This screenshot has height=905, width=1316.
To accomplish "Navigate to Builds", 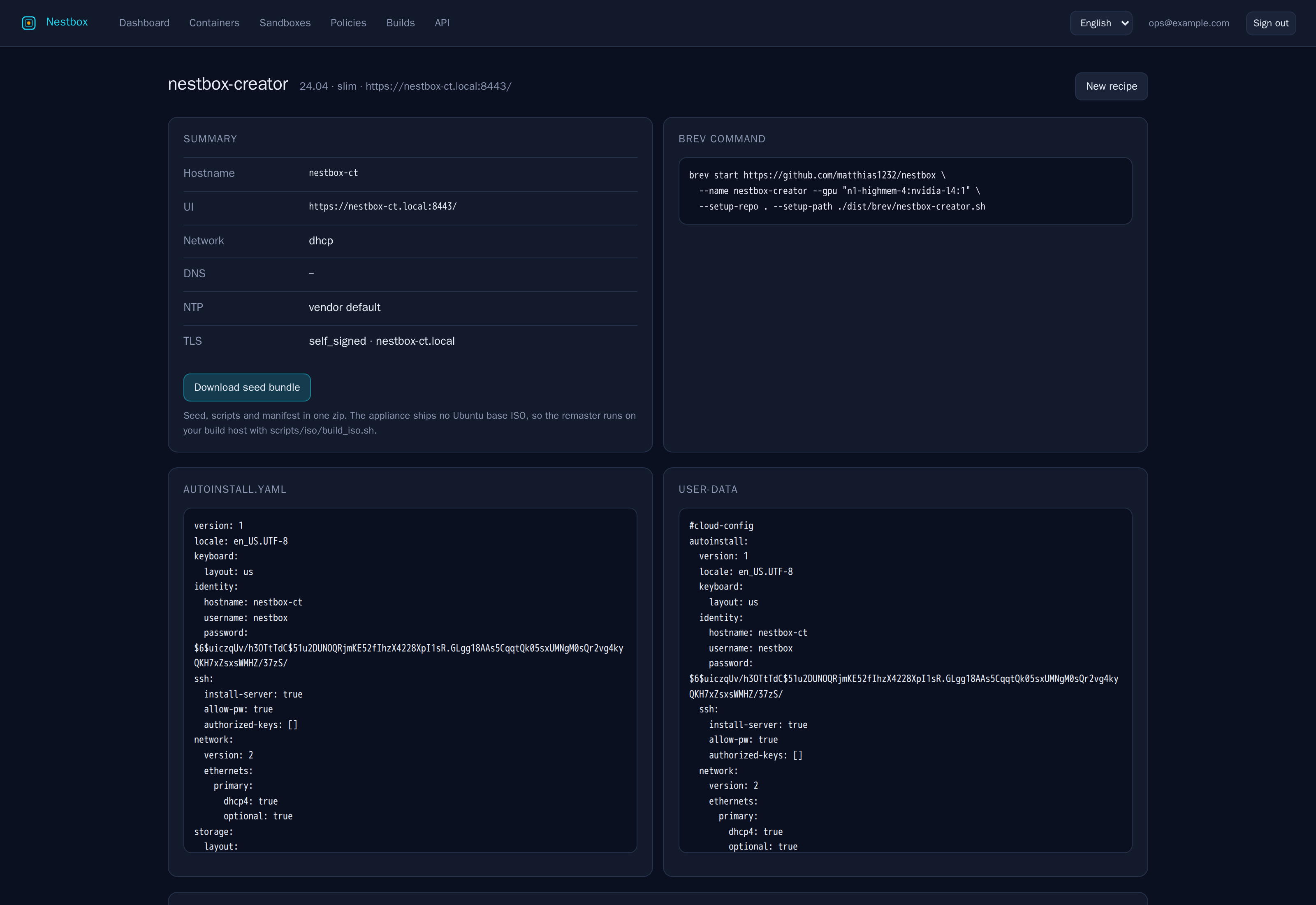I will click(x=400, y=23).
